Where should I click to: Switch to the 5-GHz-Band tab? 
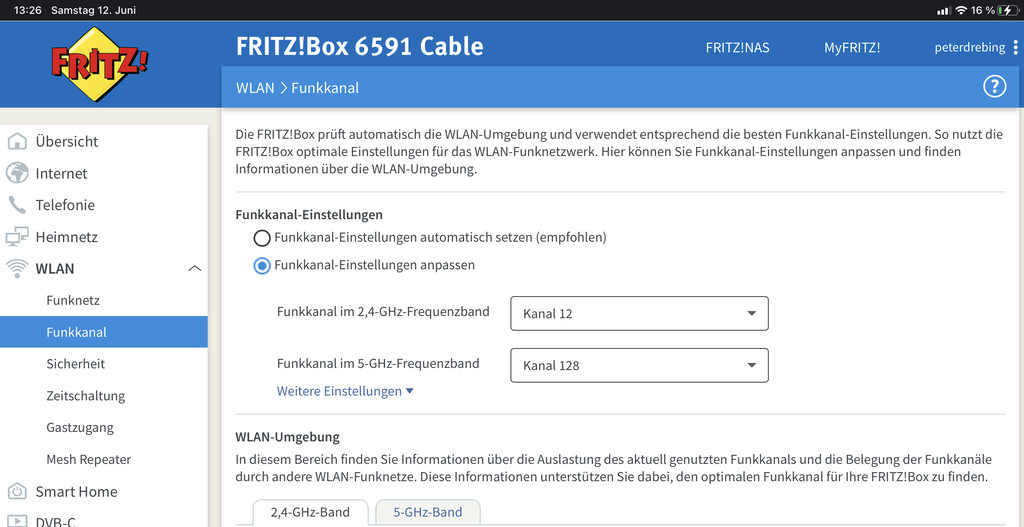pyautogui.click(x=428, y=513)
